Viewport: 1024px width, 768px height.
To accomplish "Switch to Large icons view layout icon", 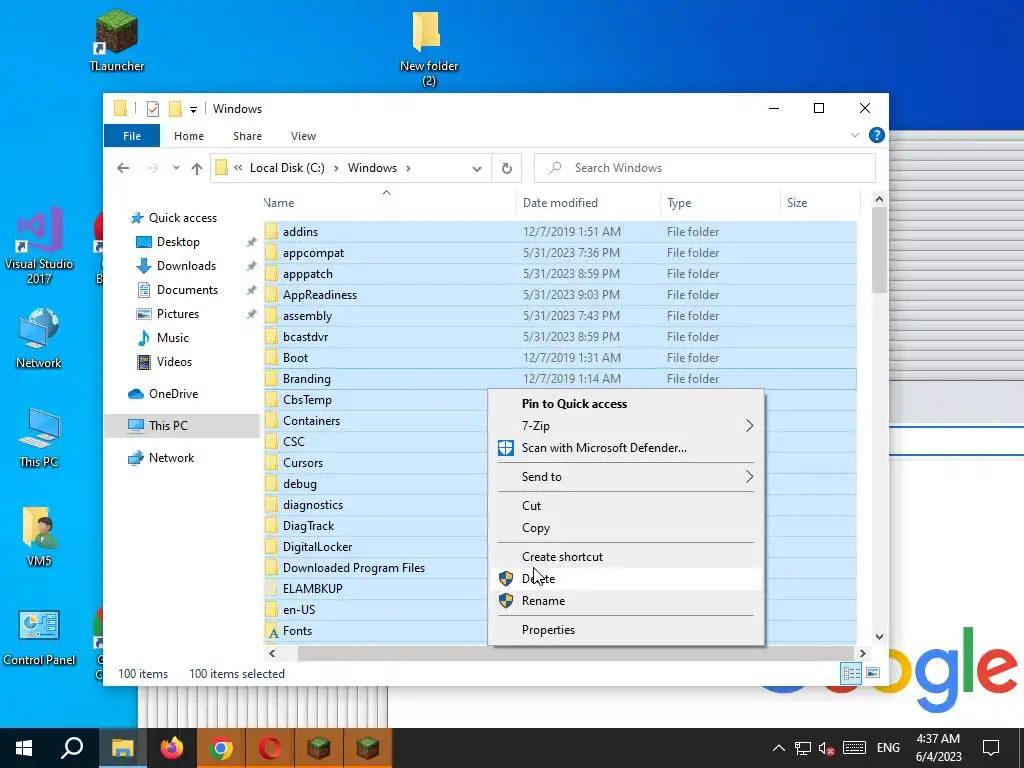I will tap(872, 673).
